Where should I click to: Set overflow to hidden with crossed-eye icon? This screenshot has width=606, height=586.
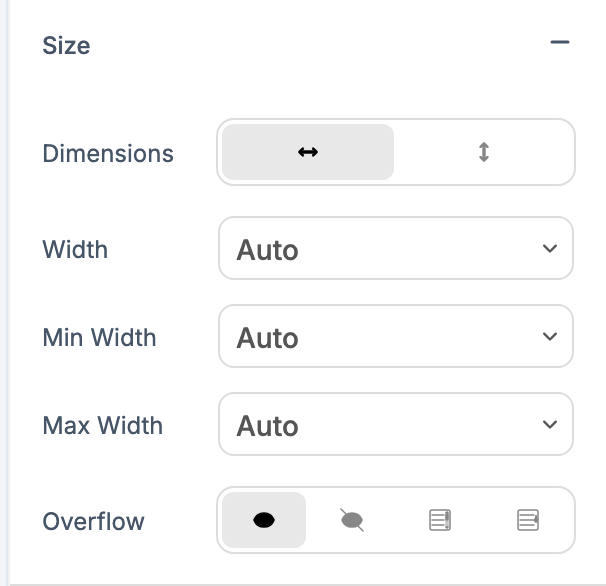point(352,520)
